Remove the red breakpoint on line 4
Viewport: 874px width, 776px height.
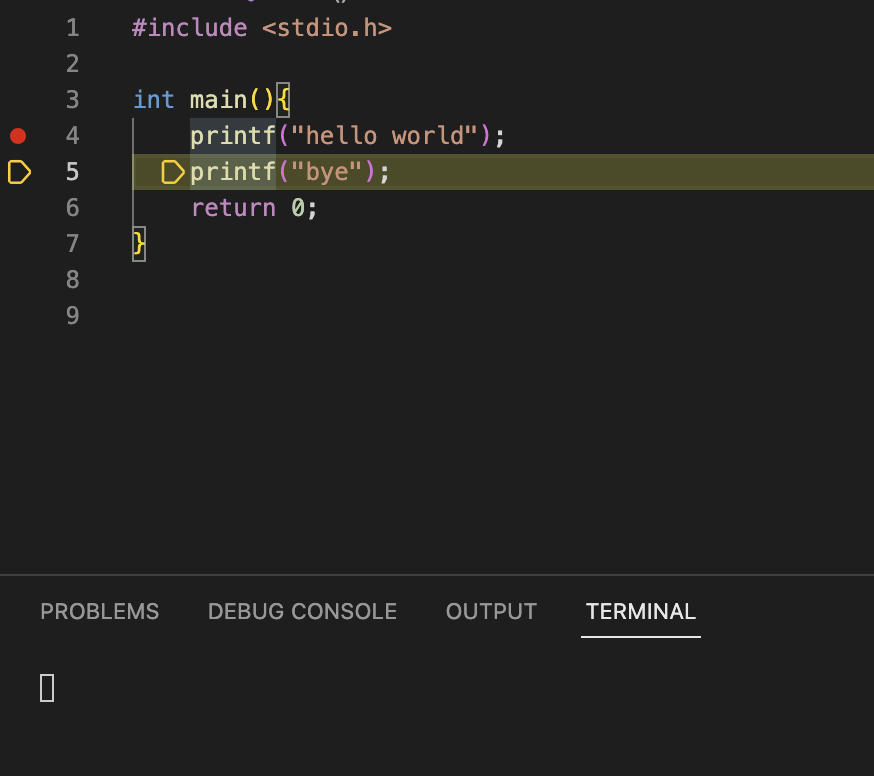click(x=18, y=136)
